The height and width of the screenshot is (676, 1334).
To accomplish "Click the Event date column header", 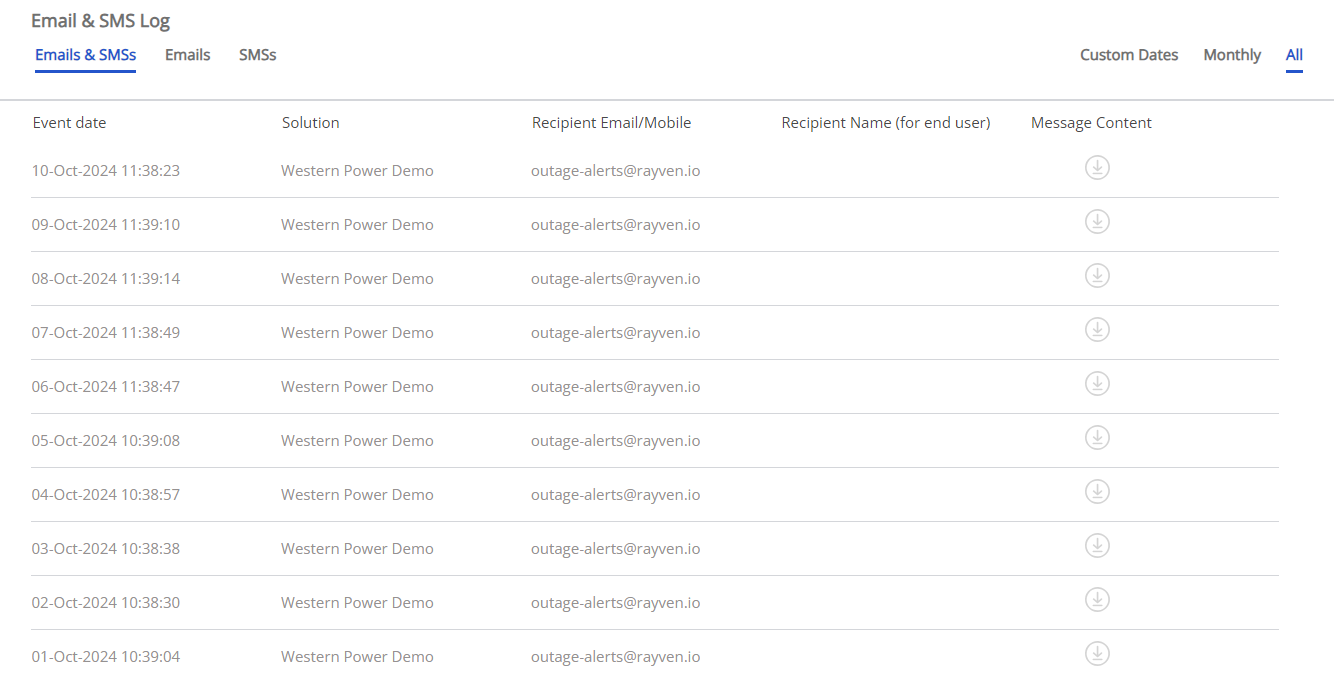I will pyautogui.click(x=69, y=123).
